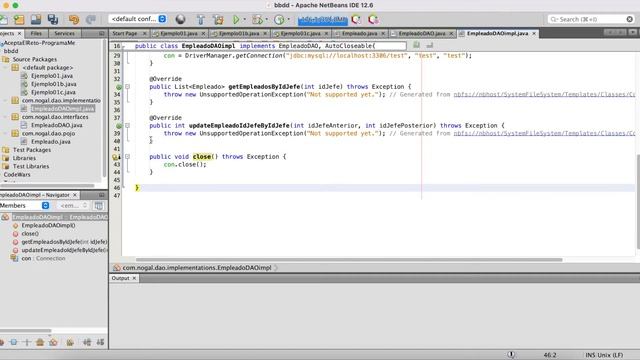Toggle Fully Qualified Names in Navigator
This screenshot has height=360, width=640.
(70, 342)
